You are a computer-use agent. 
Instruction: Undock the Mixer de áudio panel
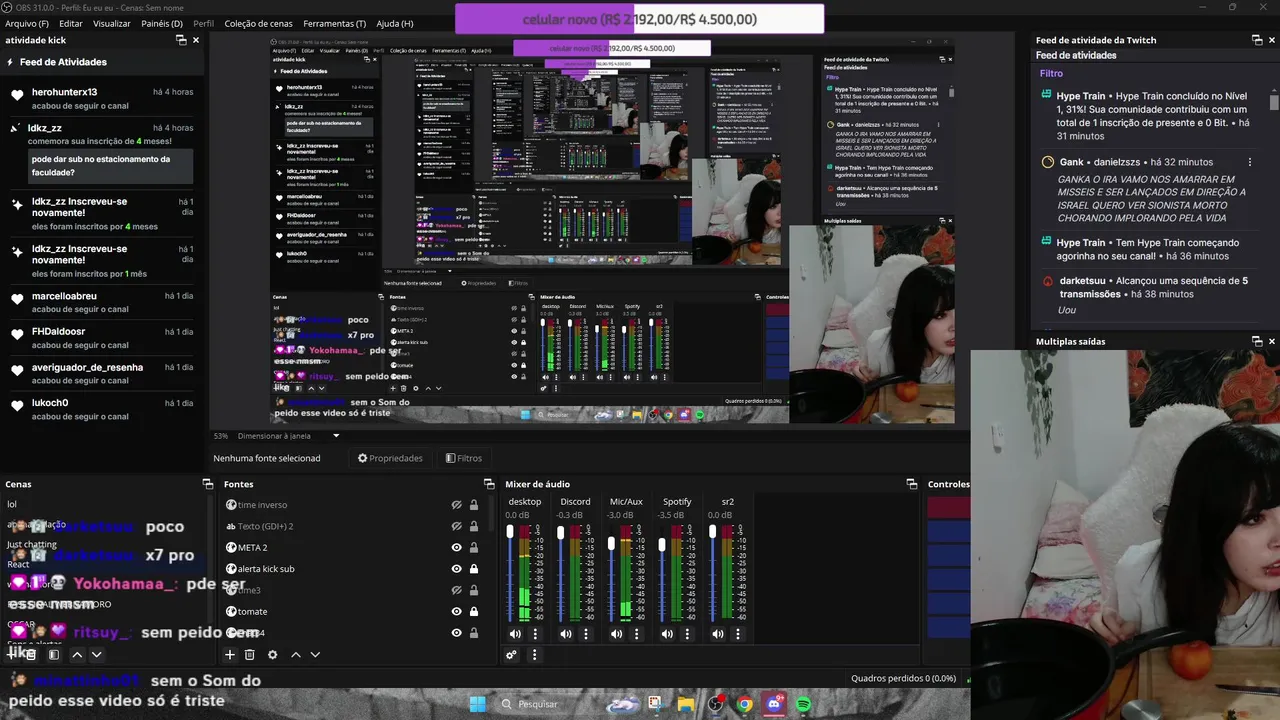click(912, 484)
